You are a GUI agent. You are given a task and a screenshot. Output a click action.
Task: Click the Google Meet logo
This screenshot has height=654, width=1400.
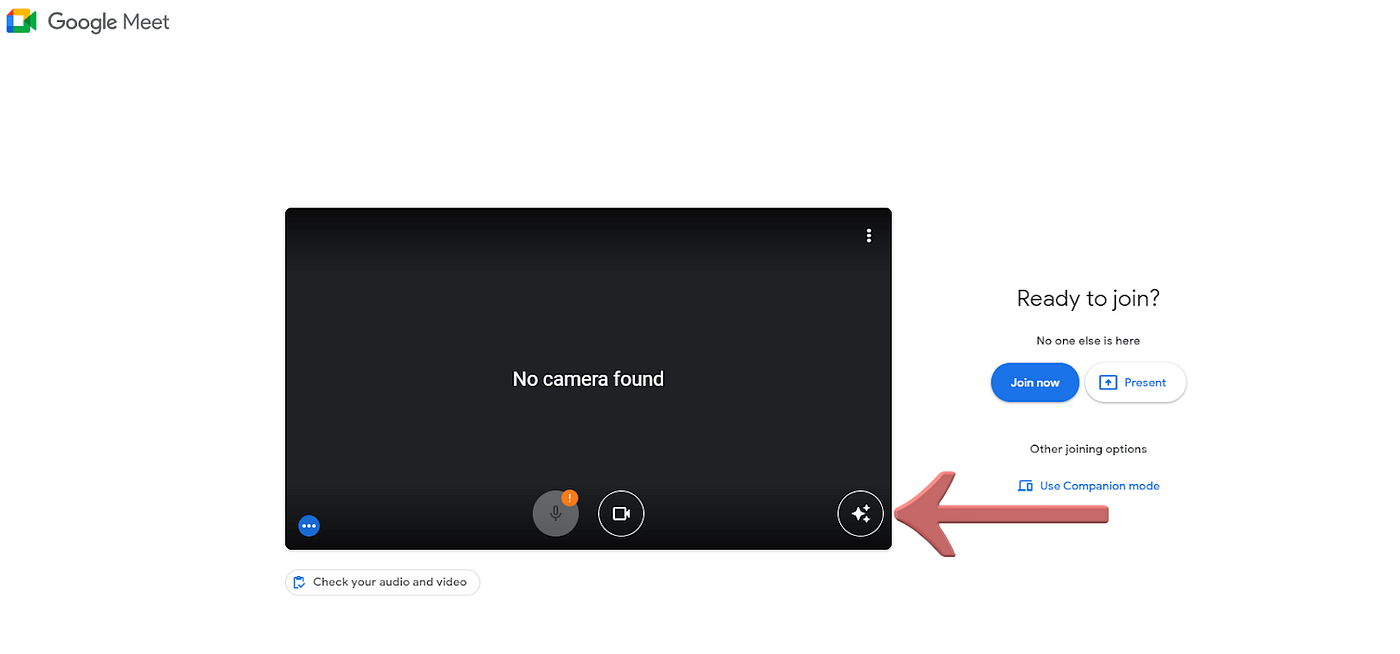click(x=88, y=21)
